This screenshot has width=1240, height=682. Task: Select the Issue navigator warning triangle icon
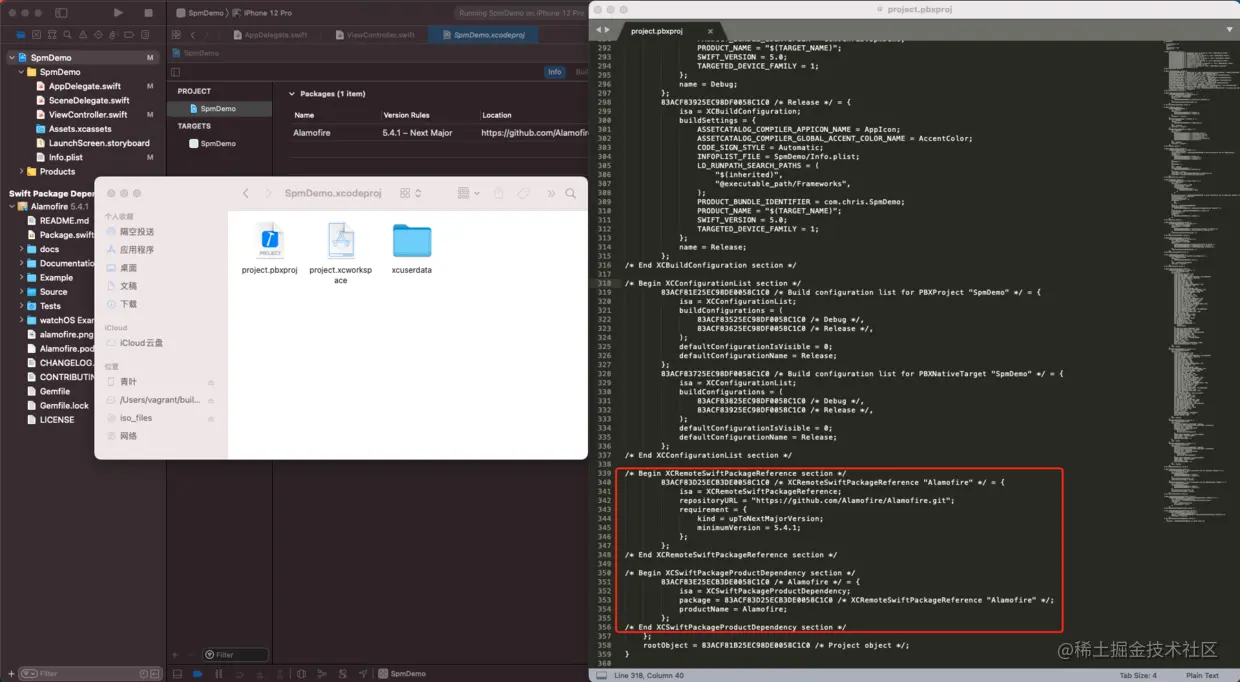click(83, 33)
